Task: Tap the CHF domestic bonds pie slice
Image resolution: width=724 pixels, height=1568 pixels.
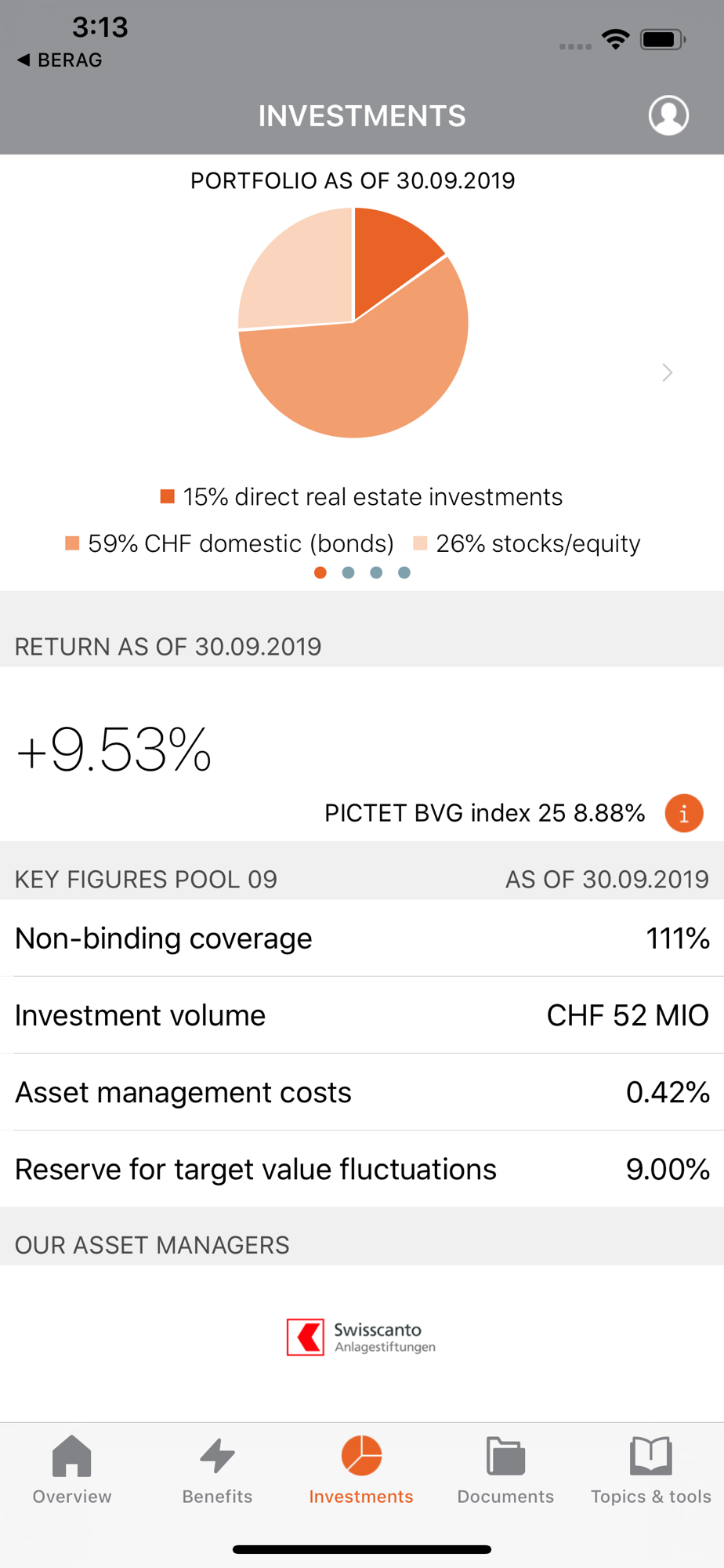Action: [368, 376]
